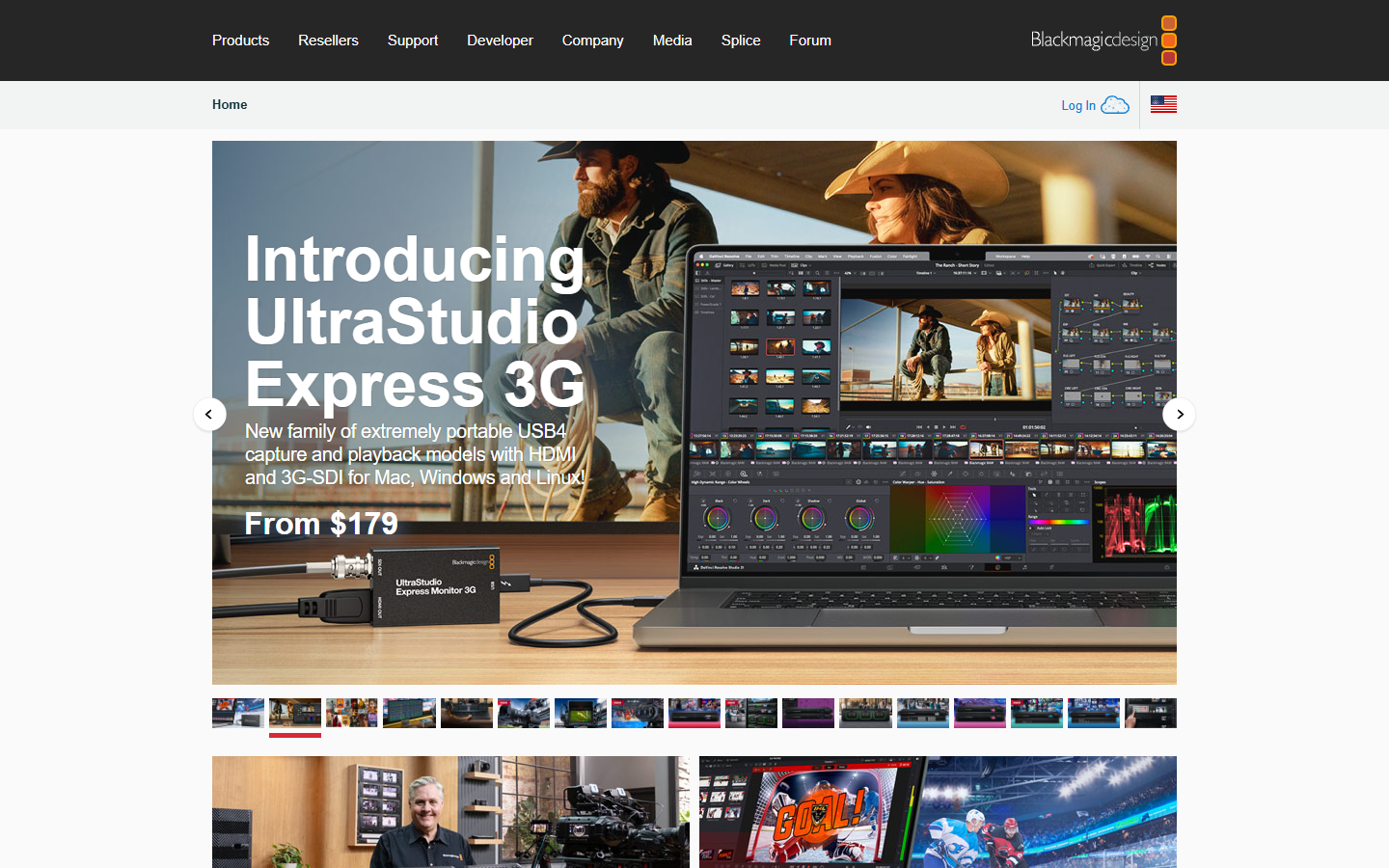Click the Log In link
This screenshot has width=1389, height=868.
(1078, 105)
